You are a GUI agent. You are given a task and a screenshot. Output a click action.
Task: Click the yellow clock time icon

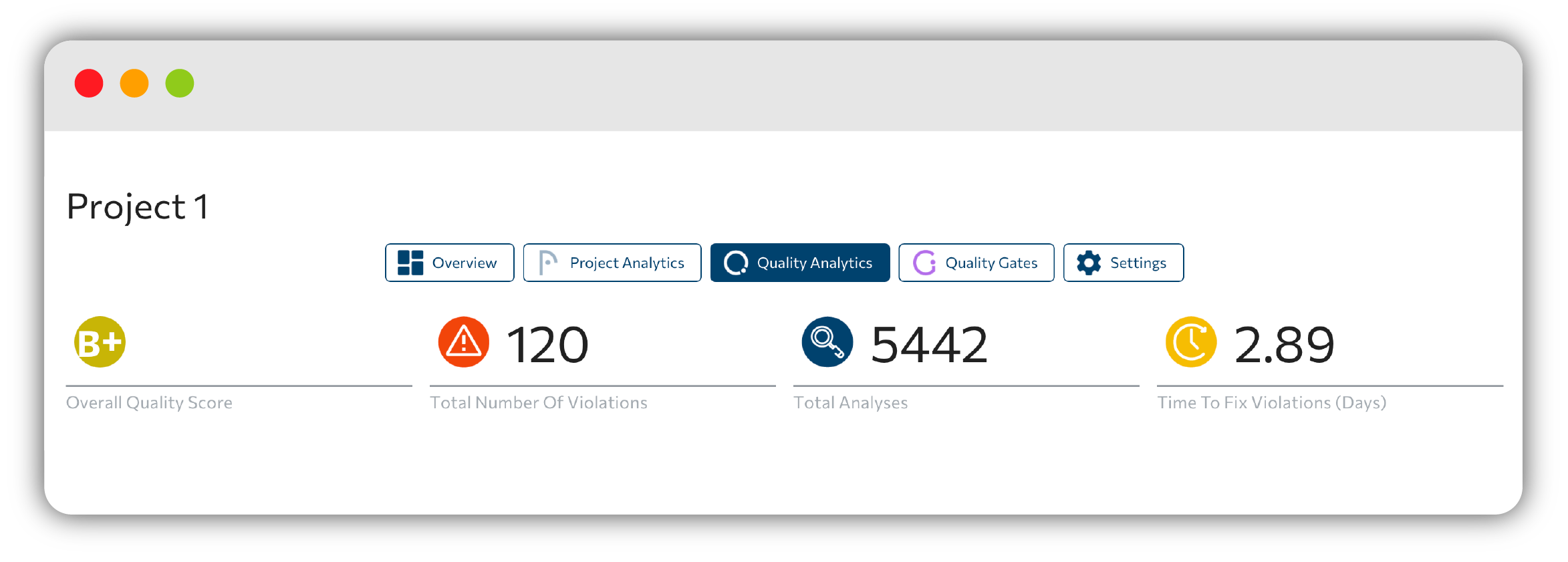[1191, 342]
